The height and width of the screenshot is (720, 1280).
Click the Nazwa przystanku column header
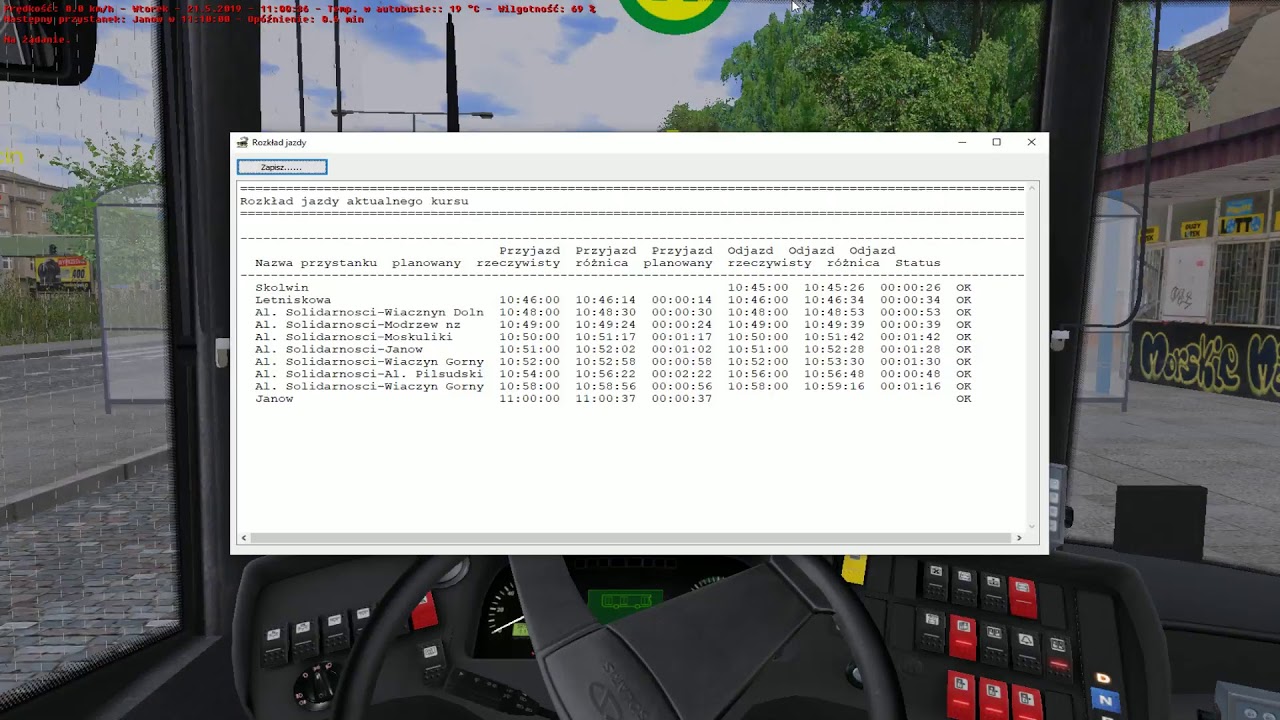pyautogui.click(x=316, y=263)
